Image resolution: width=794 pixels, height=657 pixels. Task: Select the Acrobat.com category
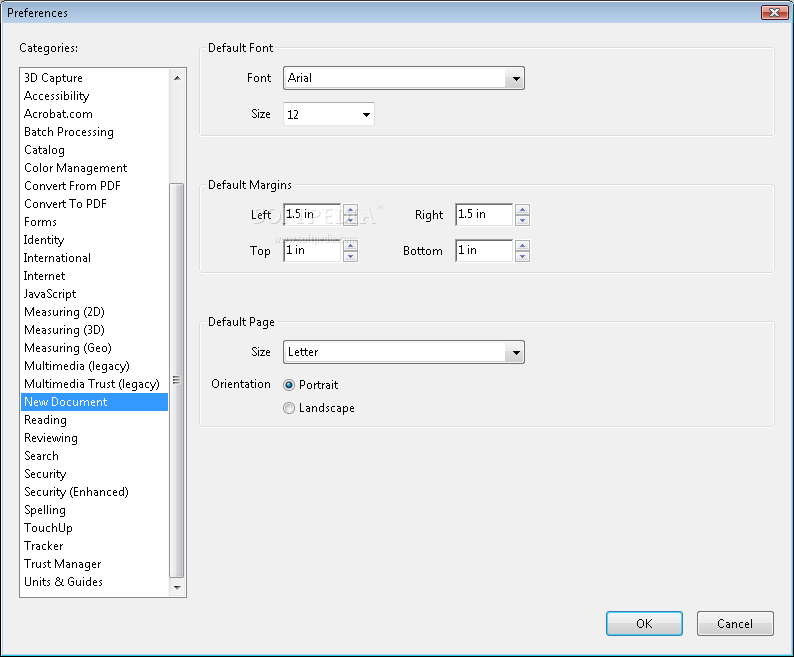point(94,114)
